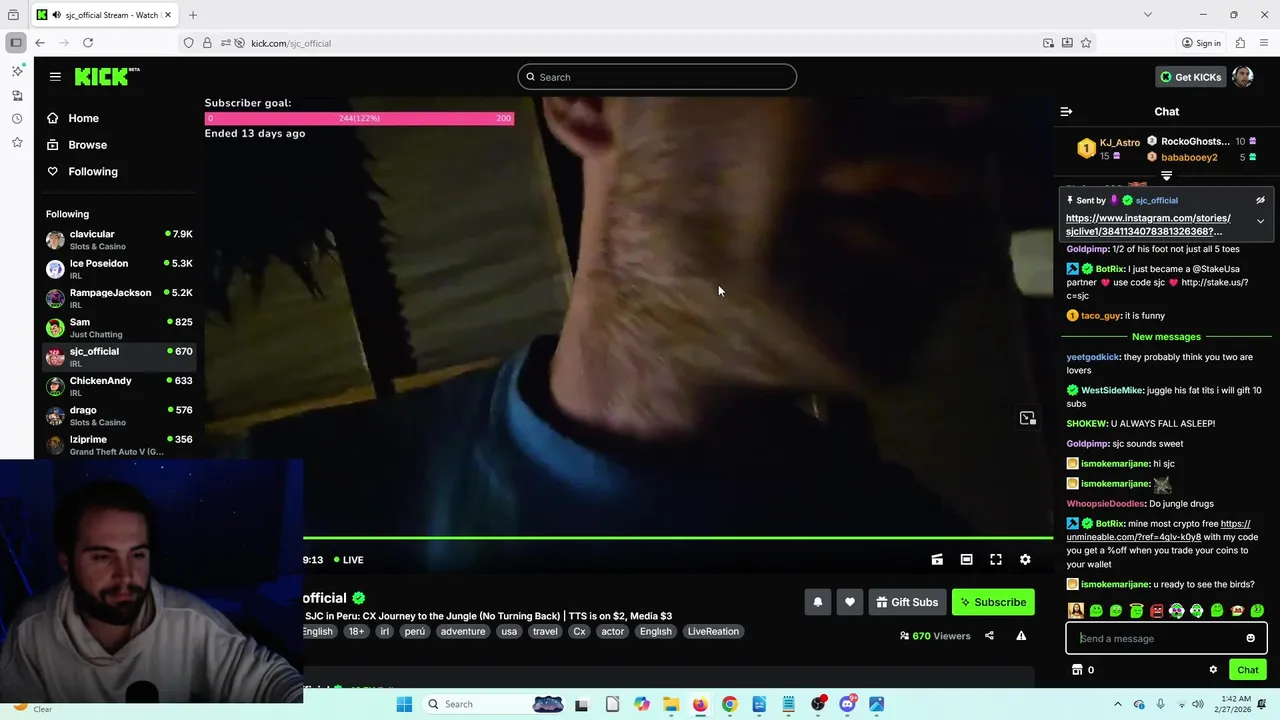Viewport: 1280px width, 720px height.
Task: Open drago's Slots & Casino channel
Action: (119, 416)
